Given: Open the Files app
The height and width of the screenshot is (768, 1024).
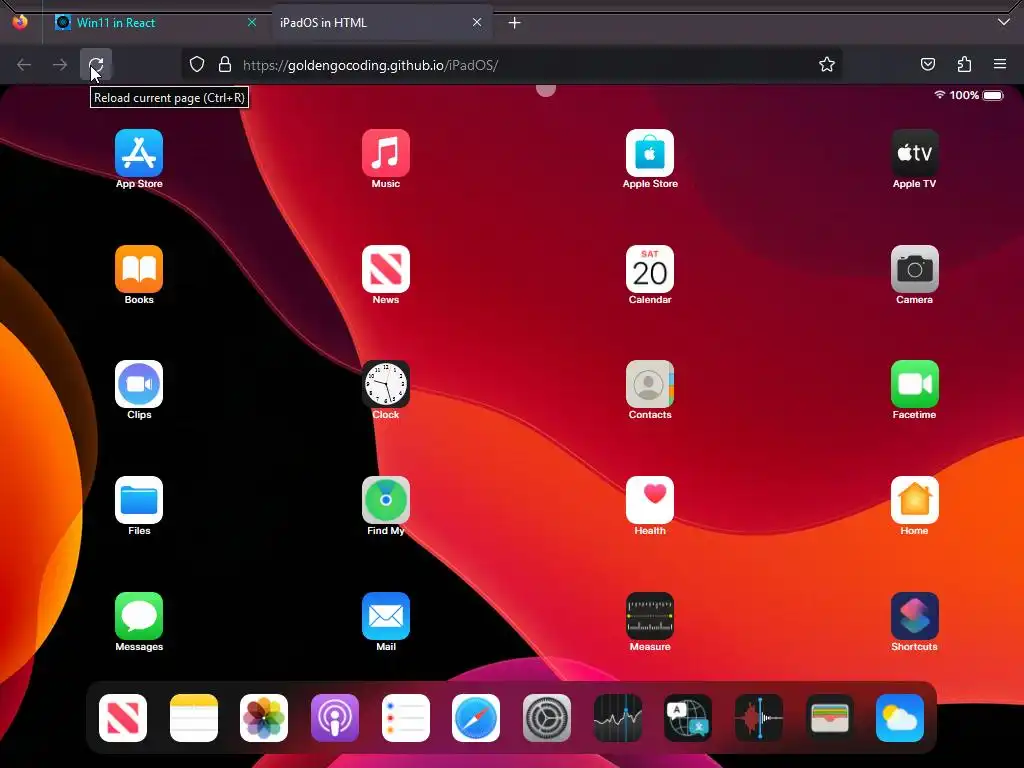Looking at the screenshot, I should [138, 500].
